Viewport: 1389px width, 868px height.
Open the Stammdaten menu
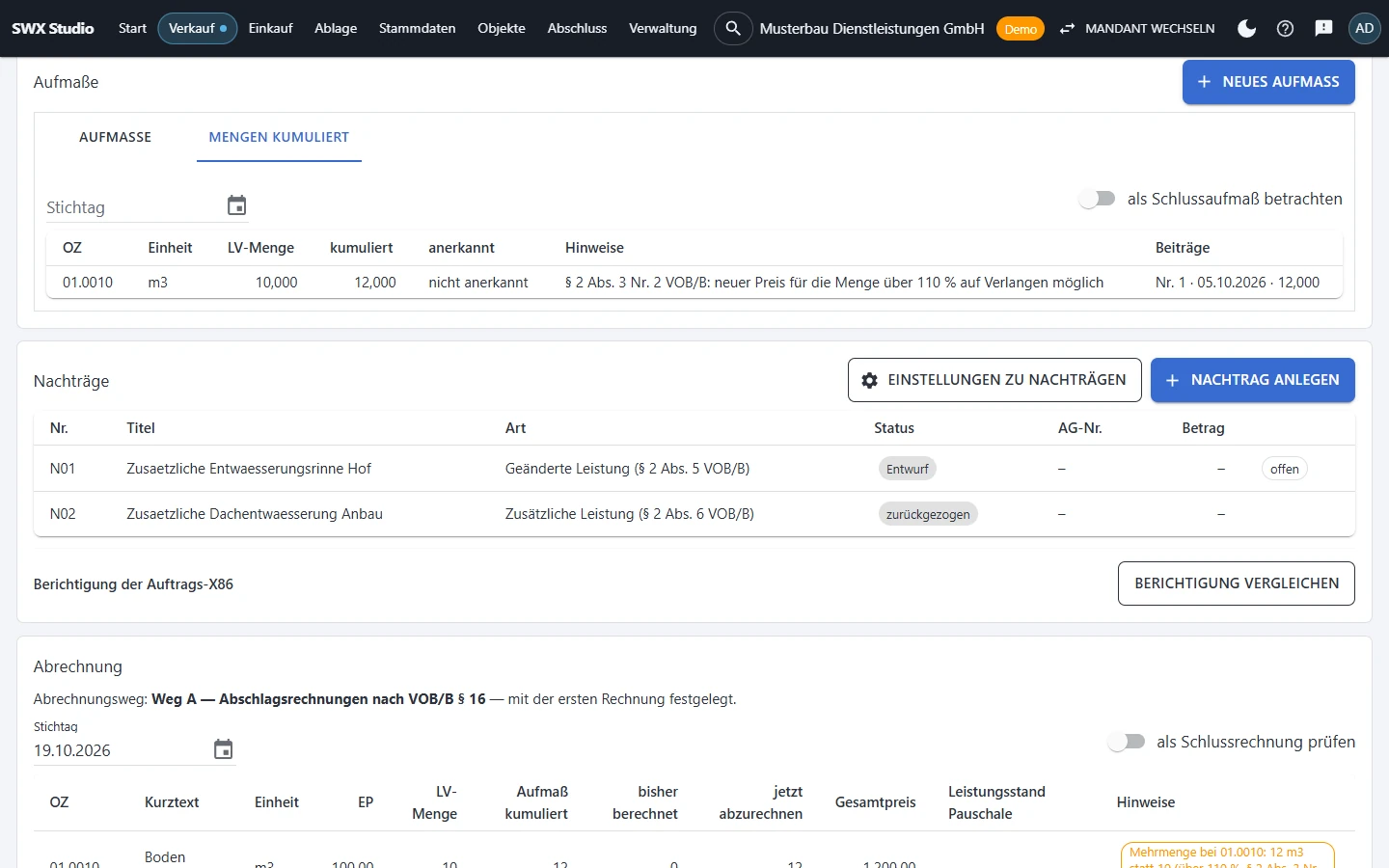point(418,29)
